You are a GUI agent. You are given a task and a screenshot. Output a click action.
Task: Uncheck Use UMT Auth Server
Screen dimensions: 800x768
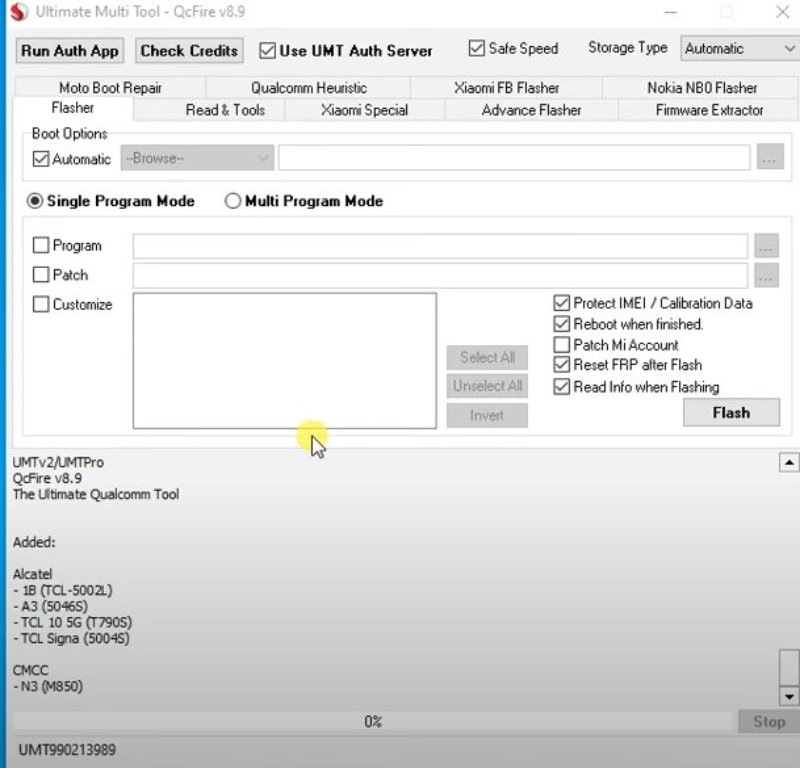(x=267, y=50)
